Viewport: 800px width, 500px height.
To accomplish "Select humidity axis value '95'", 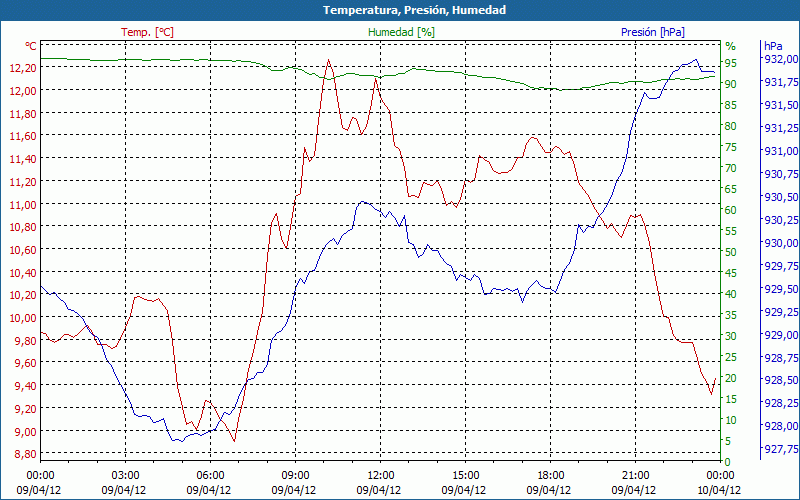I will (x=731, y=63).
